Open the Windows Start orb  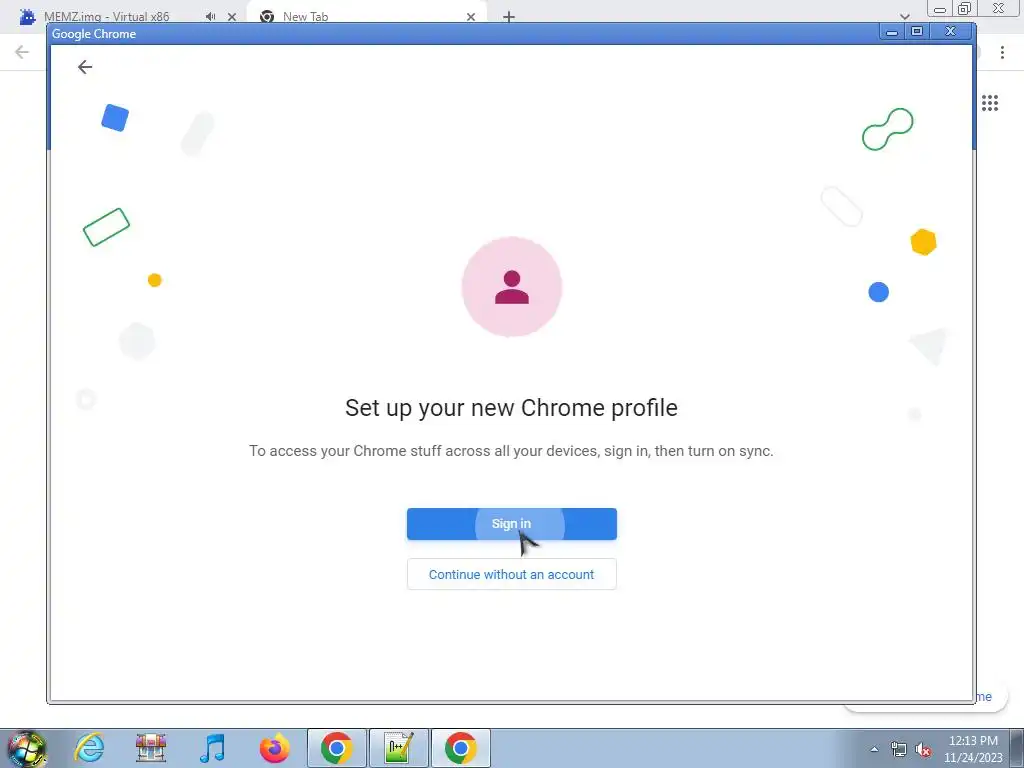[x=27, y=748]
